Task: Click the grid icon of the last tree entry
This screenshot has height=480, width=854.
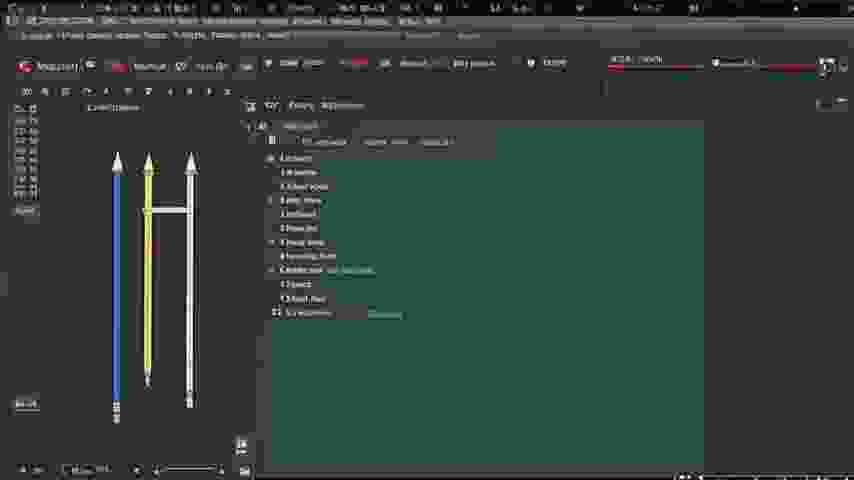Action: pos(277,313)
